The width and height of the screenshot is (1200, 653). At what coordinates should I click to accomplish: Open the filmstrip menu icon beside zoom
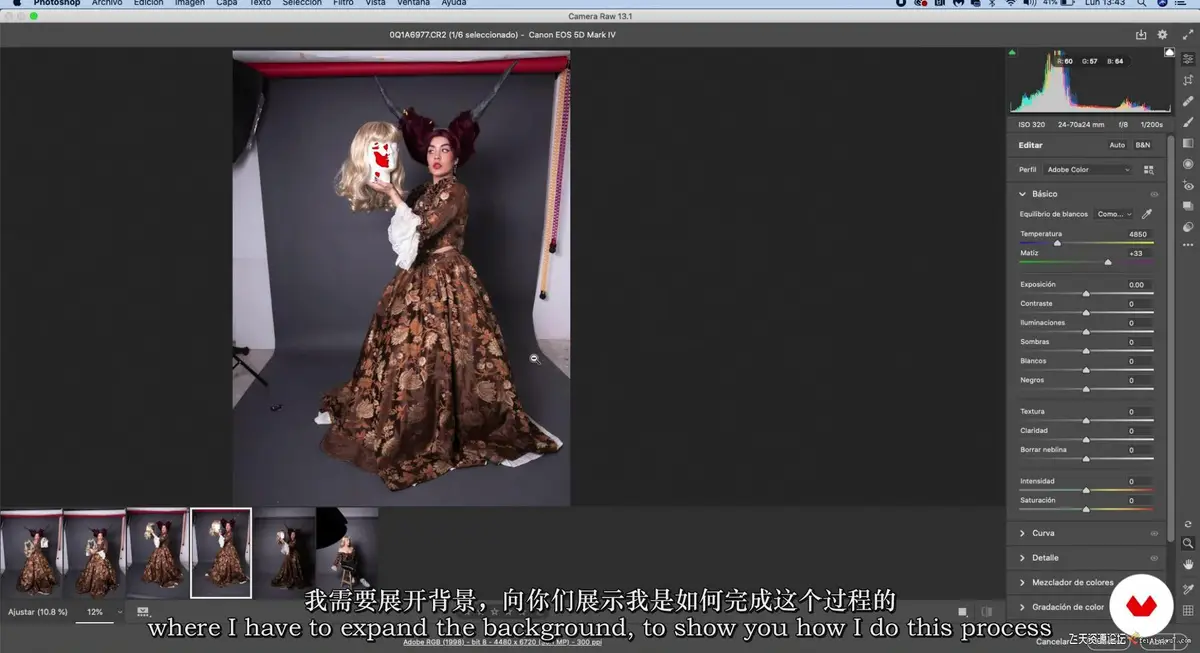[143, 611]
